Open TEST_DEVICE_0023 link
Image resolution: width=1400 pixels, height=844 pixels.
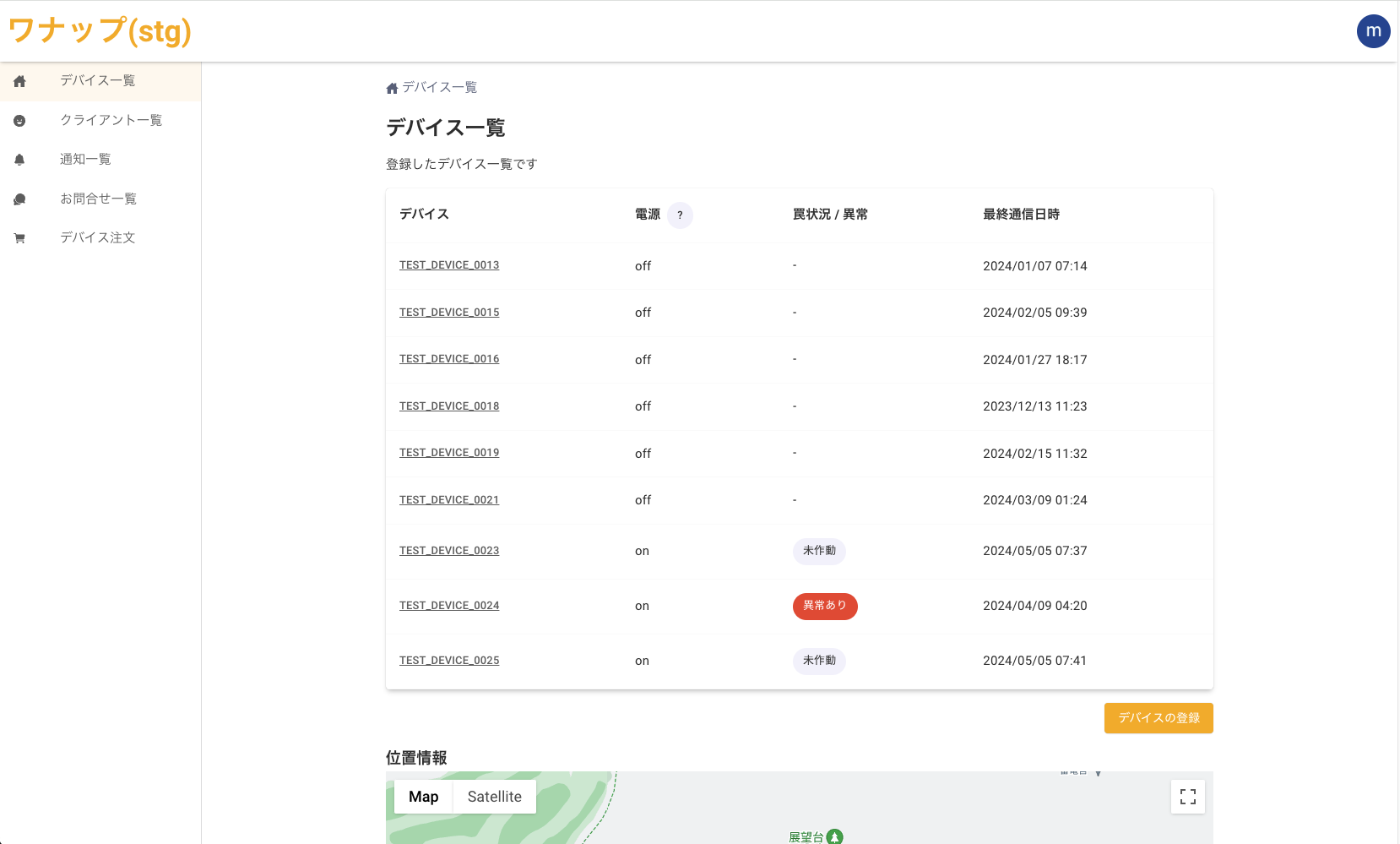tap(449, 551)
